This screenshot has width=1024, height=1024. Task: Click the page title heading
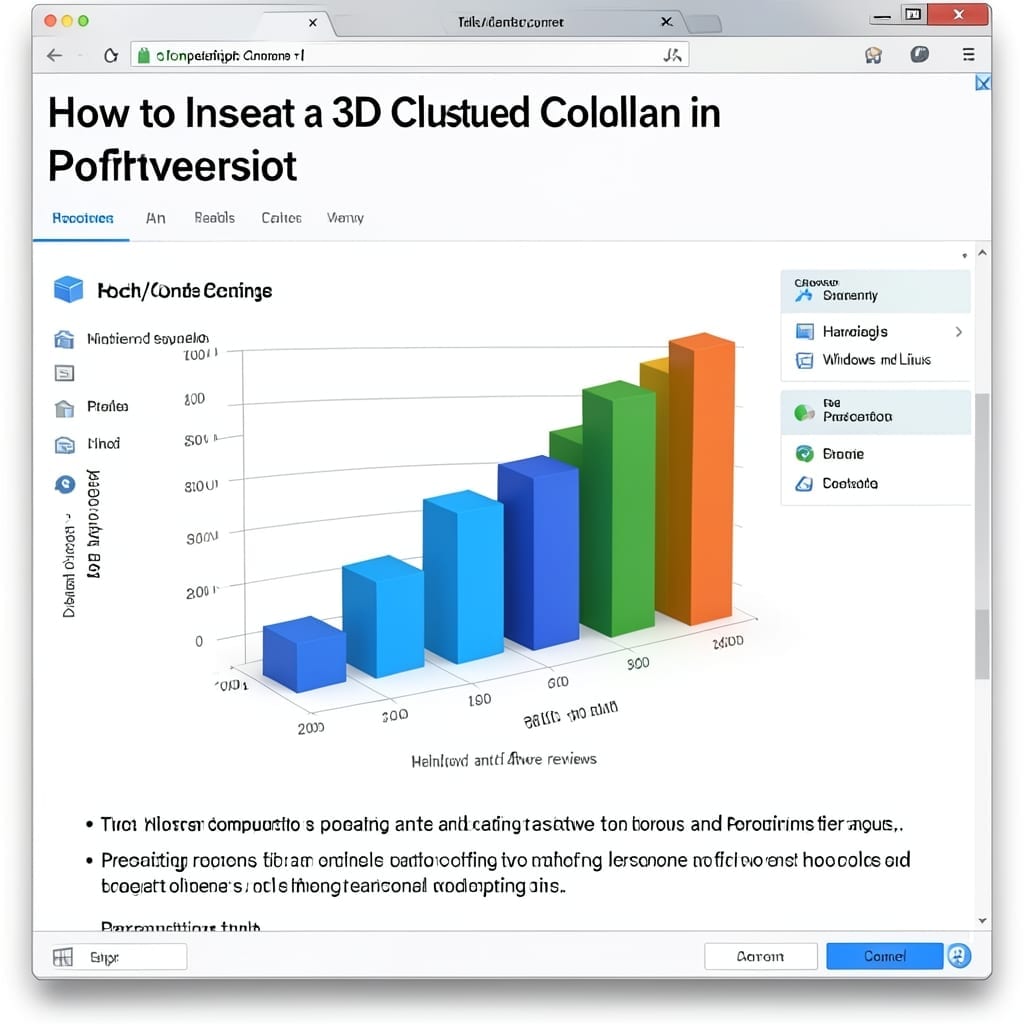tap(384, 139)
